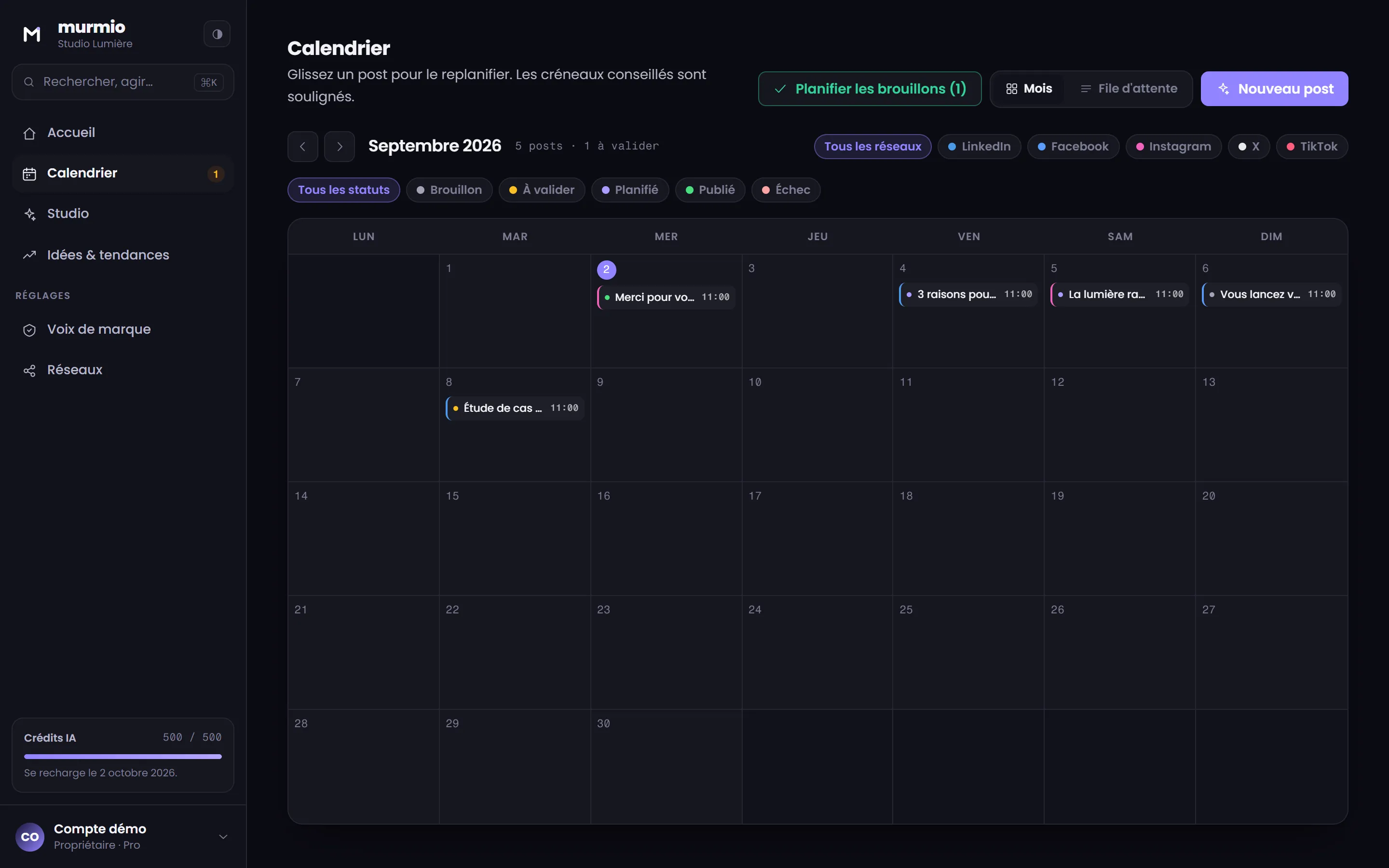Click 'Se recharge le 2 octobre 2026.' text

click(x=100, y=773)
